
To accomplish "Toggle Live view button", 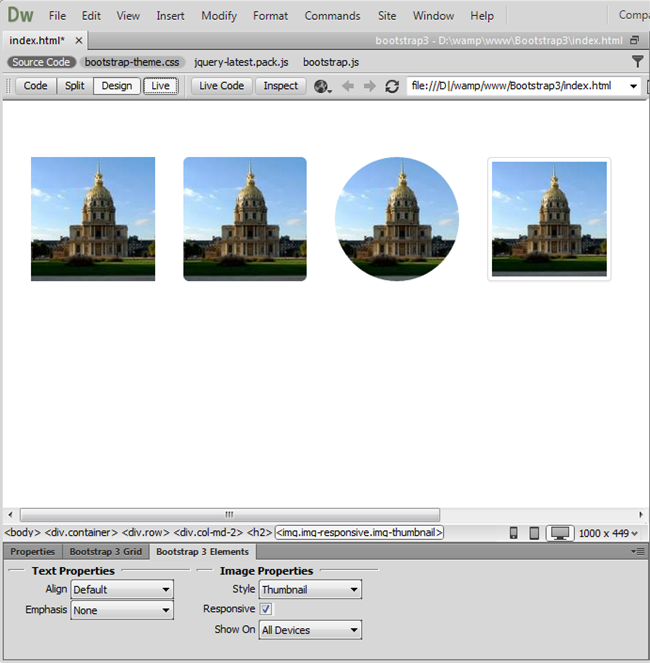I will click(160, 86).
